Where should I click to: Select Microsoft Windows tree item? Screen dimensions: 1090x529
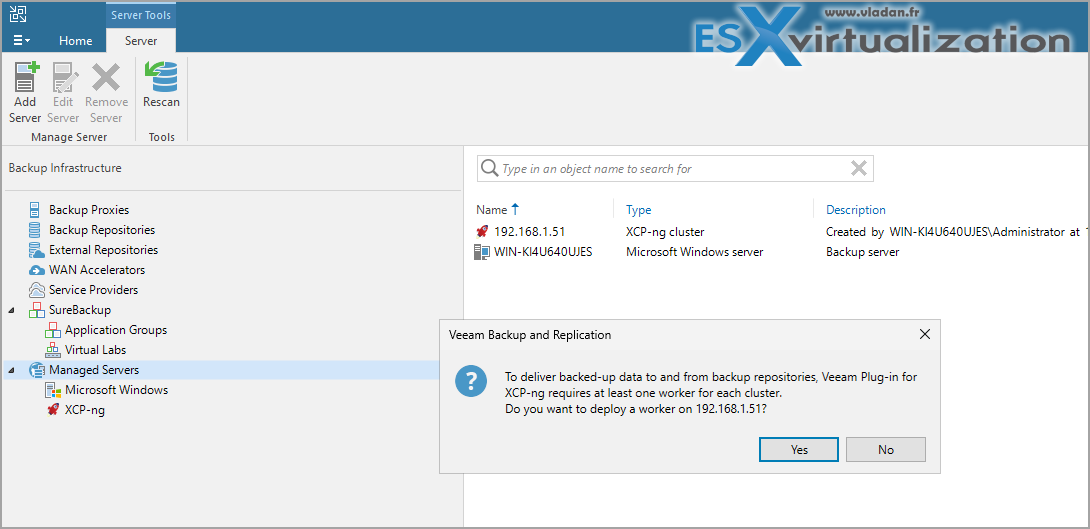point(116,390)
